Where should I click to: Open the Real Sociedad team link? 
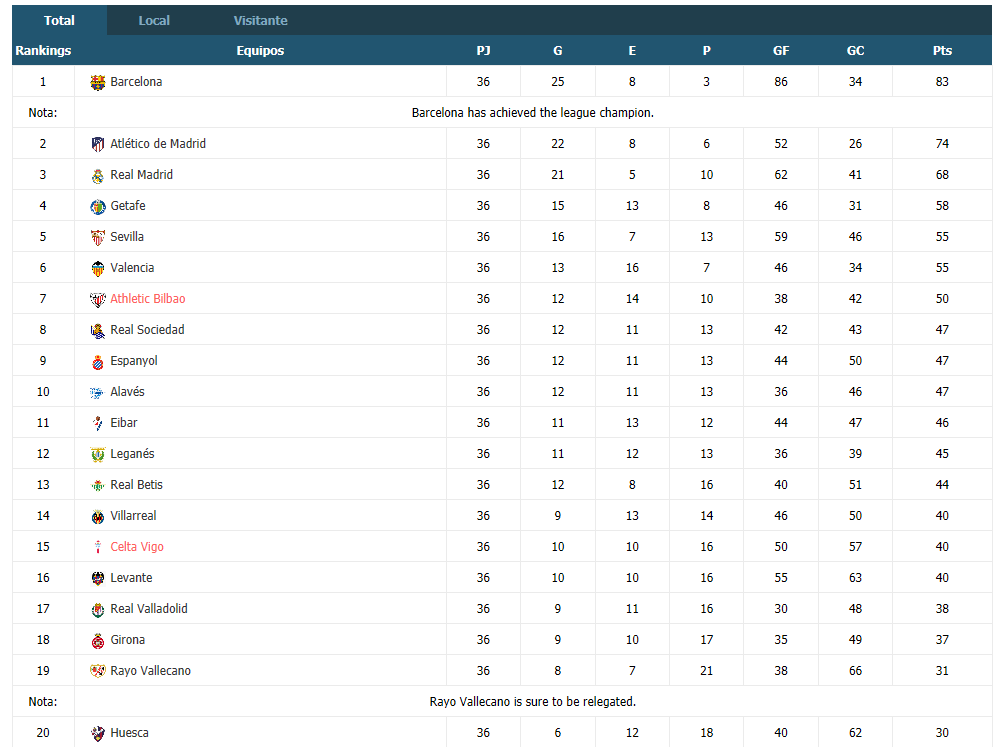[147, 329]
